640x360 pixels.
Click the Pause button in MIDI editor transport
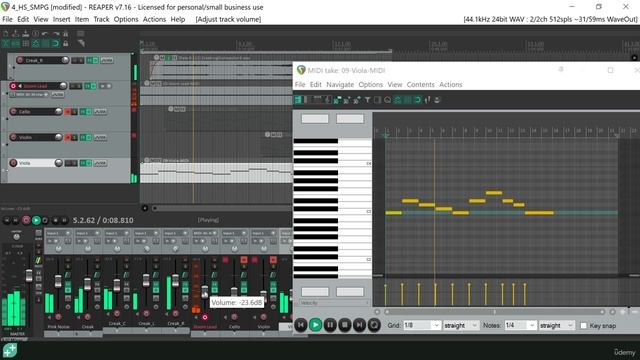point(330,325)
